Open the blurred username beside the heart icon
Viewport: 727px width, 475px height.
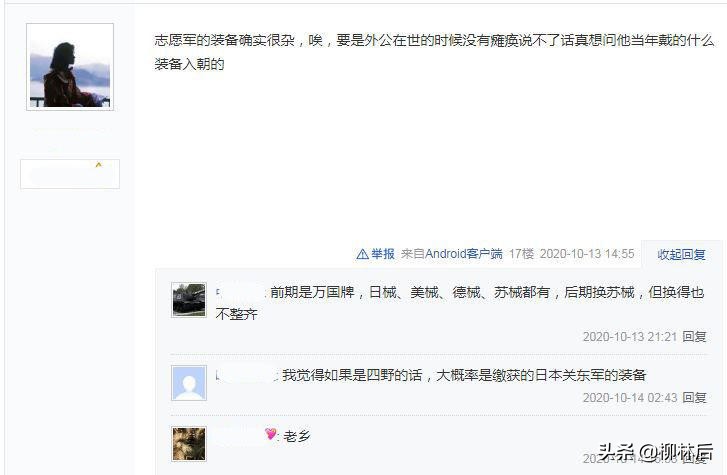point(240,436)
